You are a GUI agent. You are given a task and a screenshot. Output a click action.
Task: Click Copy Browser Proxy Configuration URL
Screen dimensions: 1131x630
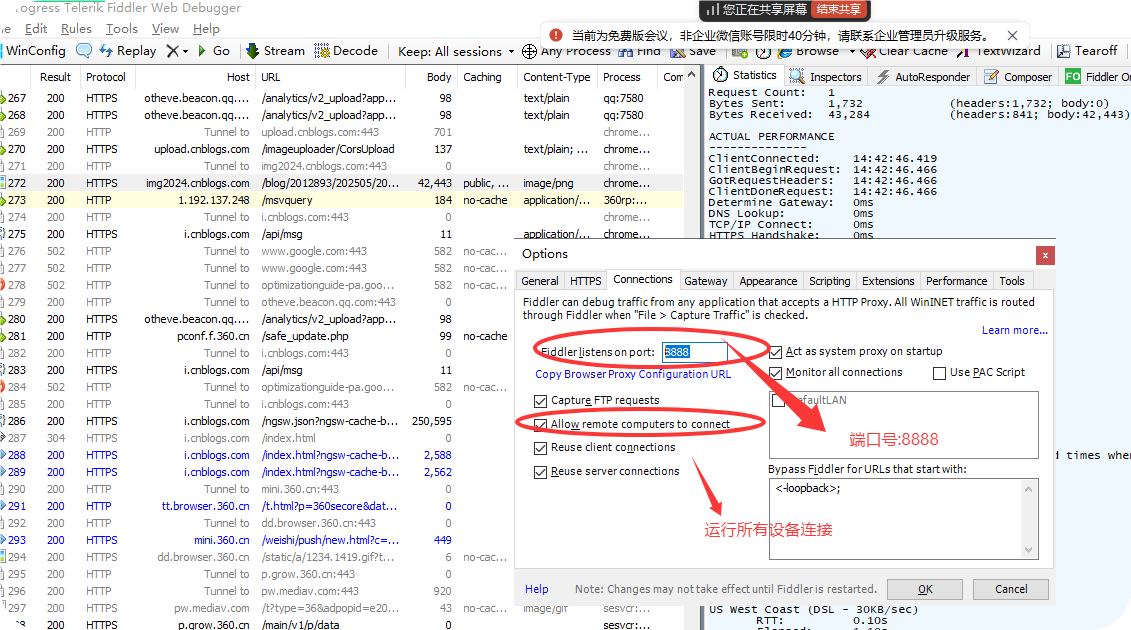(633, 375)
